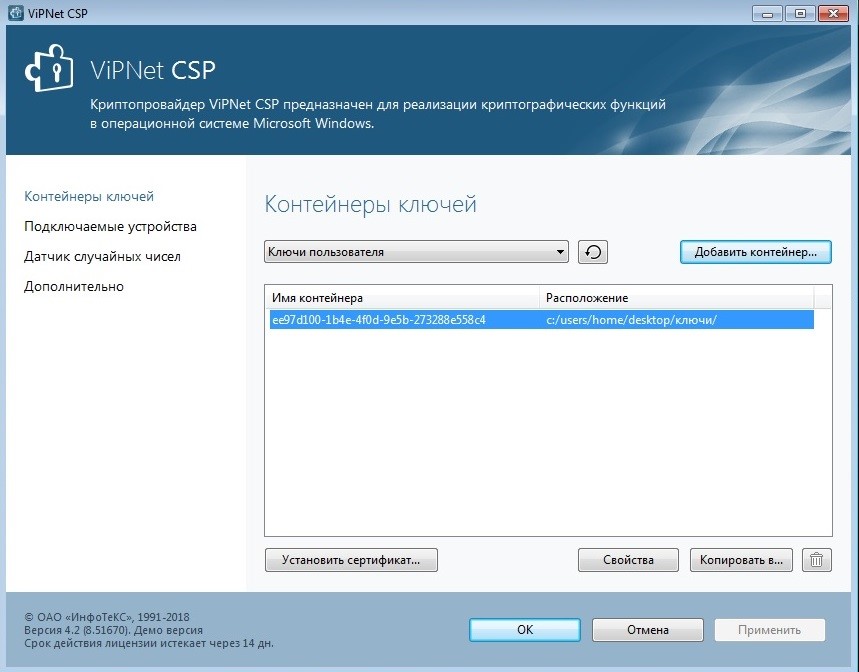The height and width of the screenshot is (672, 859).
Task: Close the ViPNet CSP window
Action: (833, 13)
